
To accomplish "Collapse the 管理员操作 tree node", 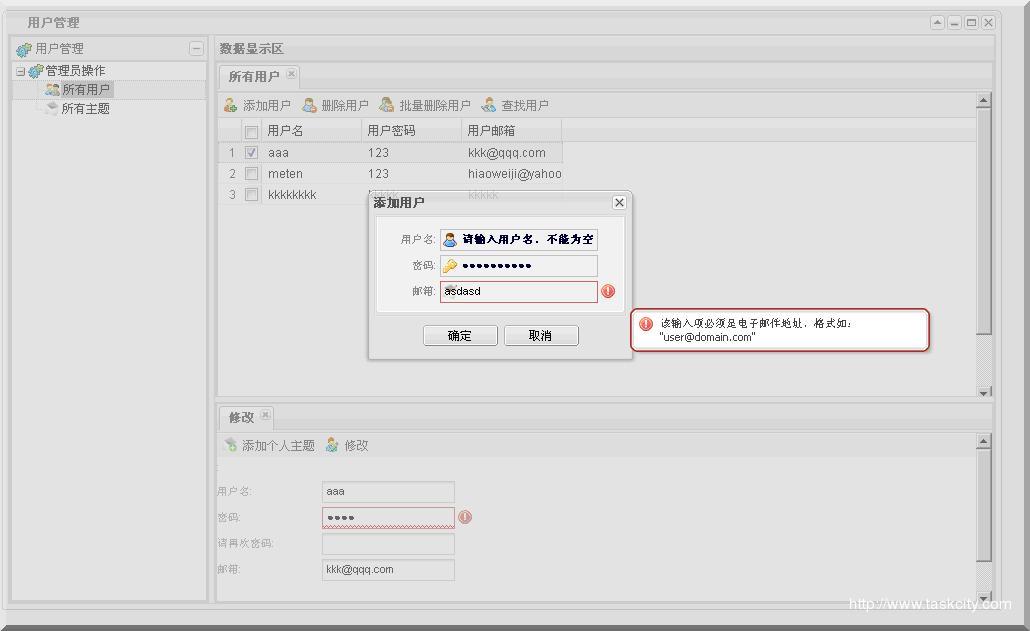I will [20, 71].
